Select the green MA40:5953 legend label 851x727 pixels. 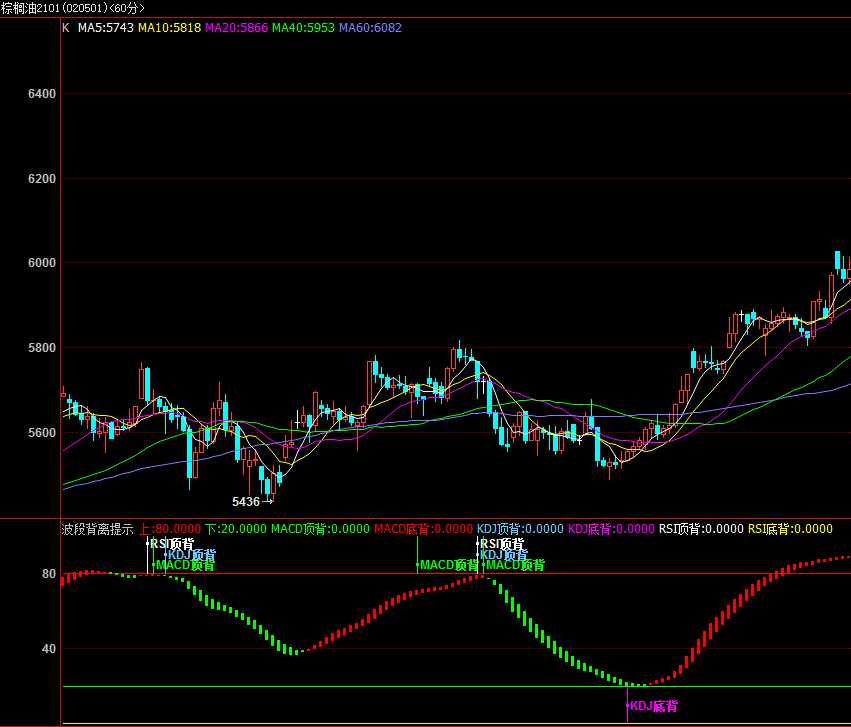coord(303,28)
